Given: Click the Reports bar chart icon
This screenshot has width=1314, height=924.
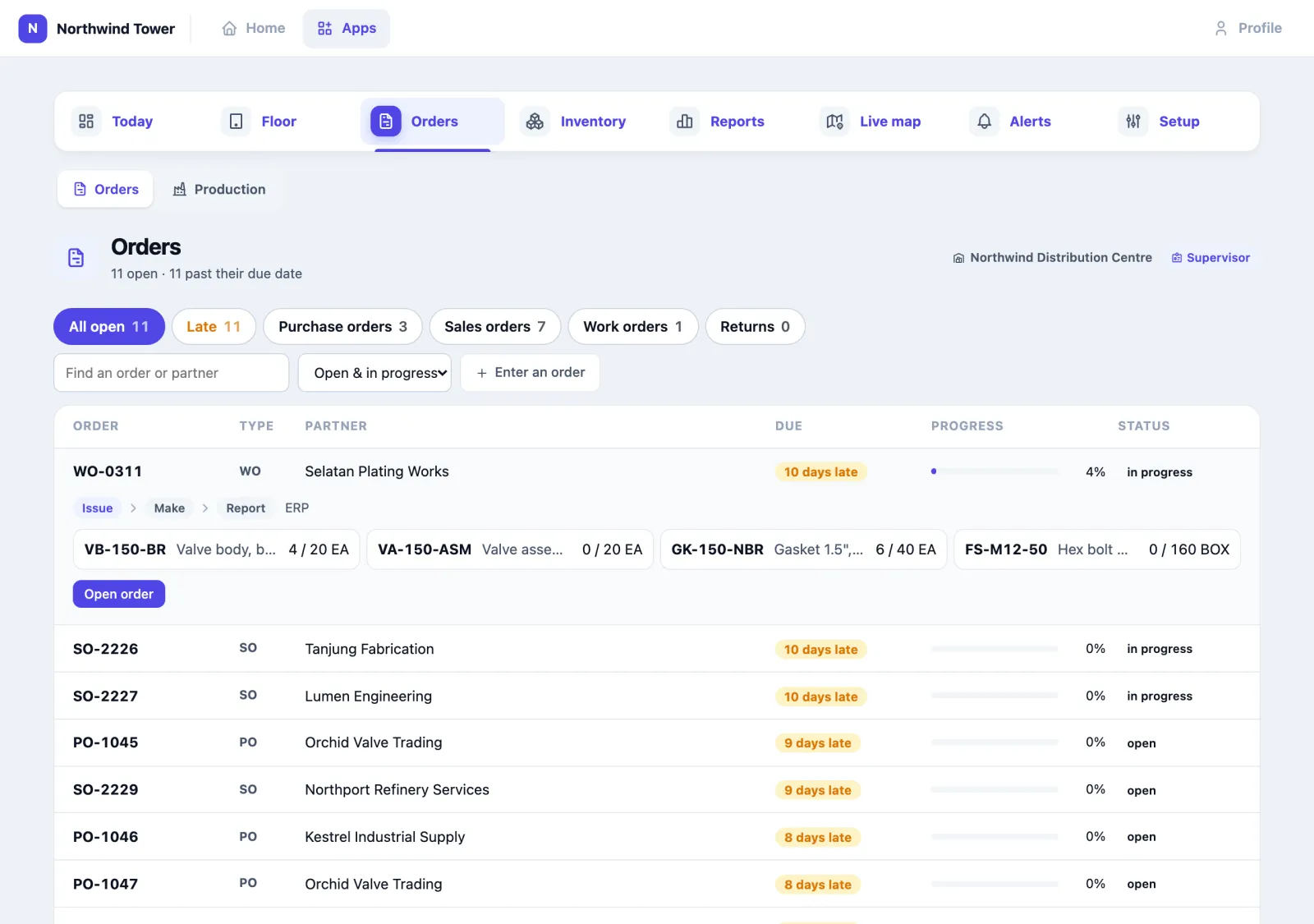Looking at the screenshot, I should [685, 122].
